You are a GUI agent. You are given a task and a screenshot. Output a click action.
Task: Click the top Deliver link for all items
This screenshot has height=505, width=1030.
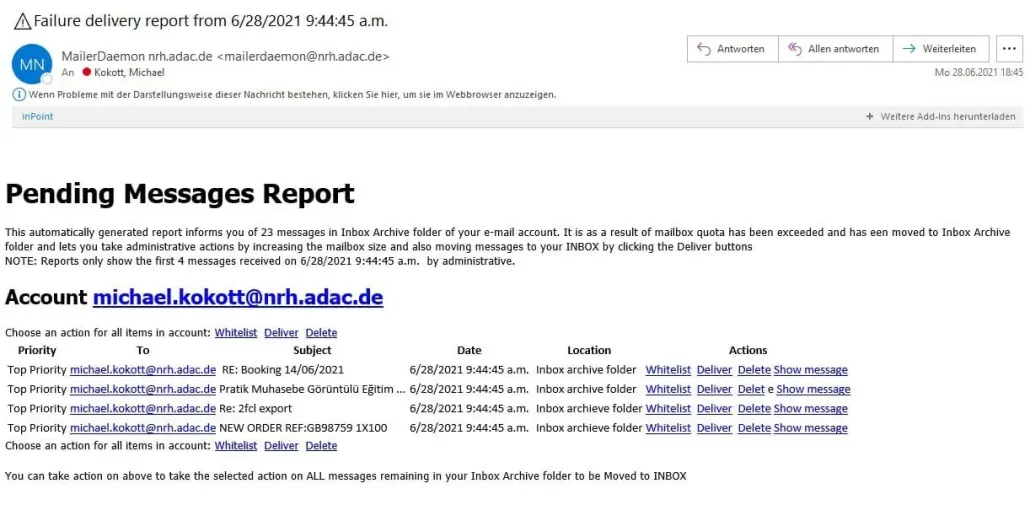tap(281, 333)
